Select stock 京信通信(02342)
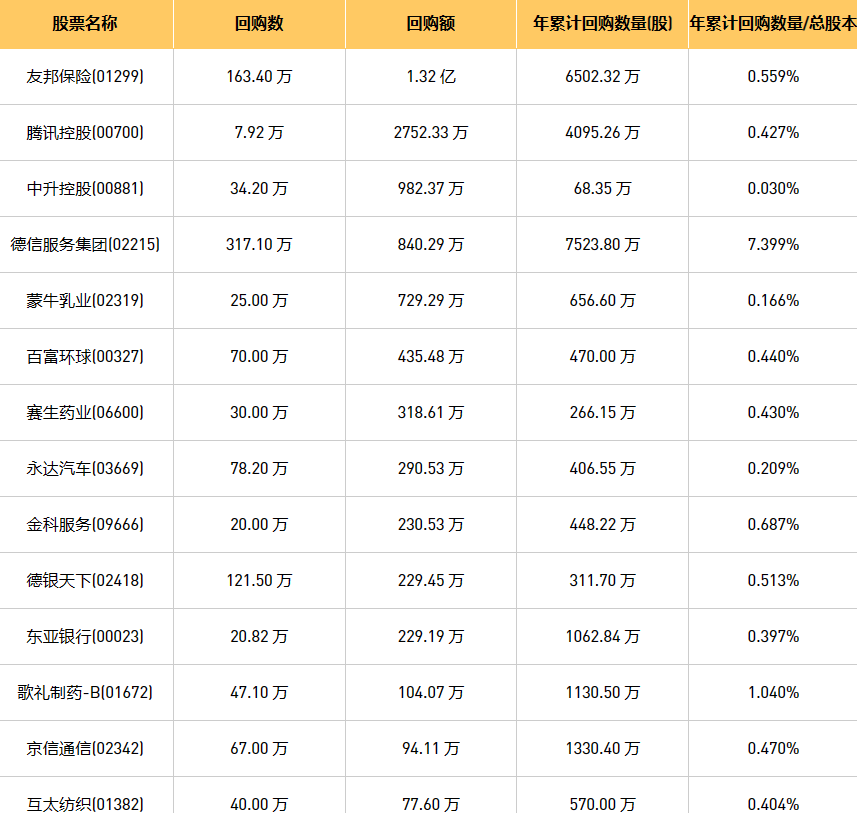The height and width of the screenshot is (813, 857). [85, 748]
